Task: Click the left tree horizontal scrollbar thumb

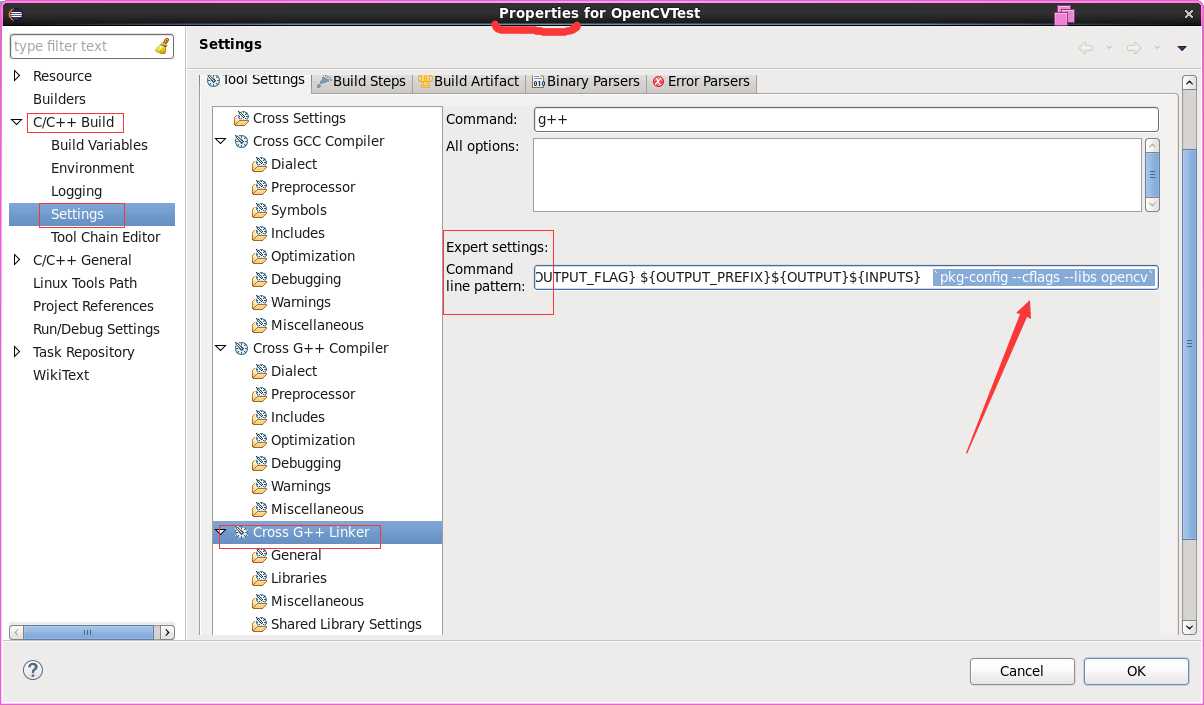Action: (x=88, y=632)
